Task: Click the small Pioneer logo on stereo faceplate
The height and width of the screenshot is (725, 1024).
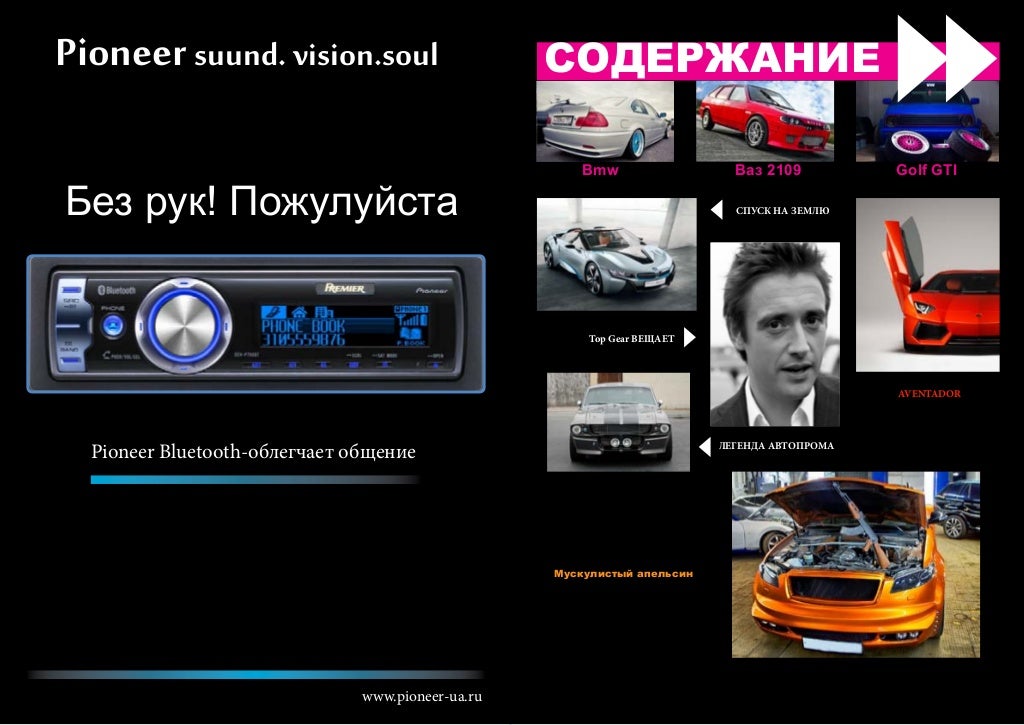Action: point(432,290)
